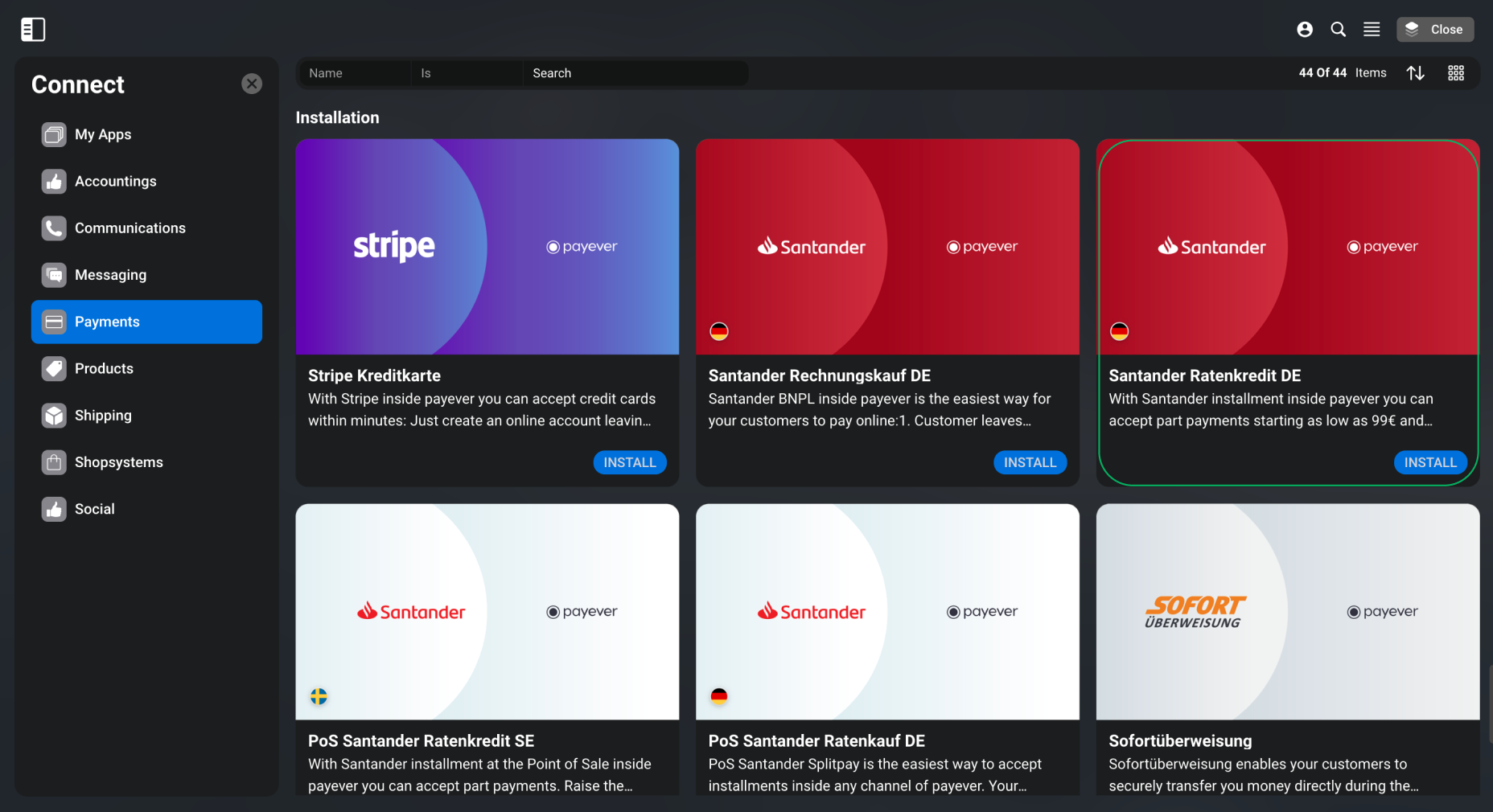
Task: Open the Shipping category
Action: [x=146, y=416]
